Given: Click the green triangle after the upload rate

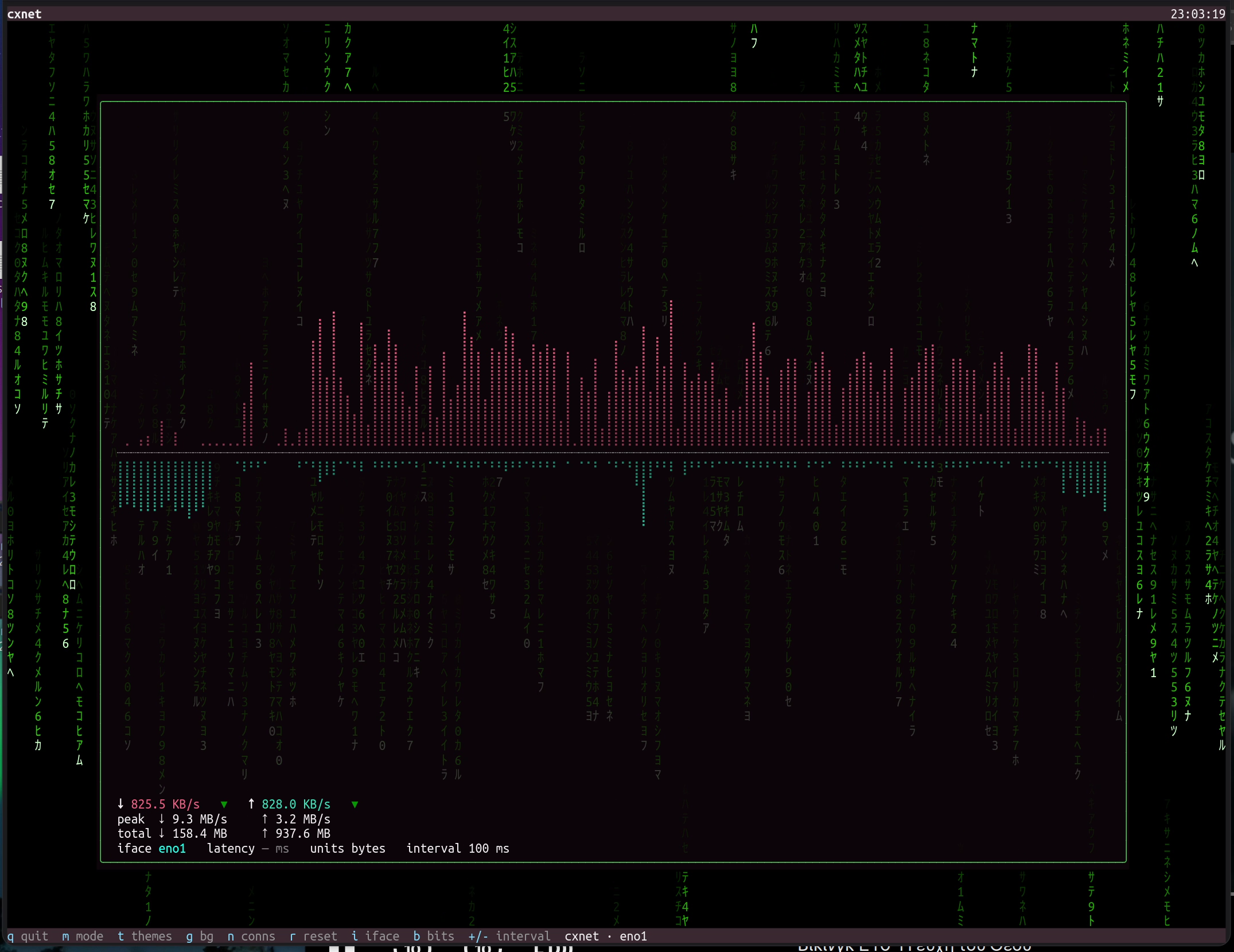Looking at the screenshot, I should pyautogui.click(x=355, y=805).
